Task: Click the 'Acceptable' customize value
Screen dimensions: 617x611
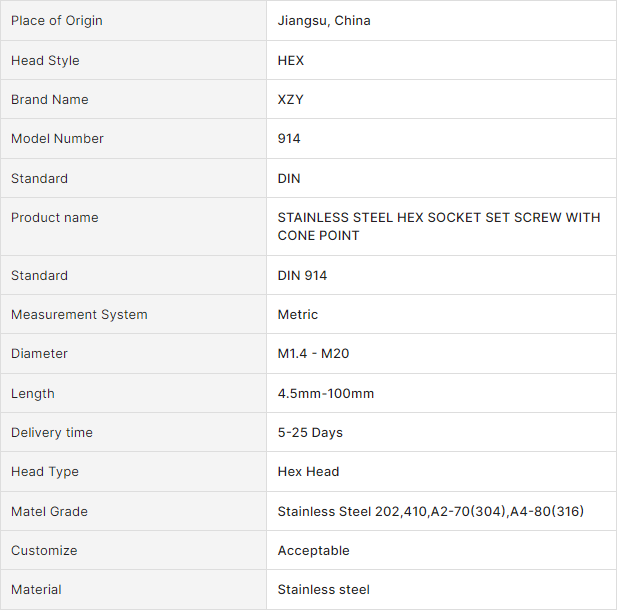Action: 314,551
